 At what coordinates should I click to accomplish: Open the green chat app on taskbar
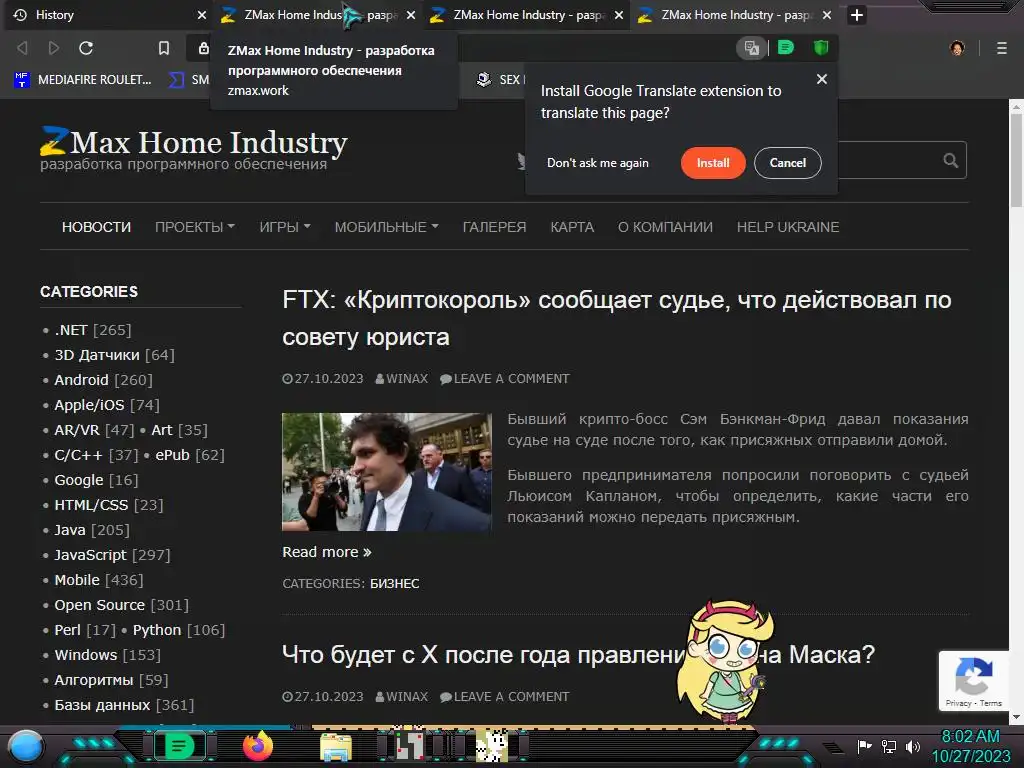pos(179,746)
